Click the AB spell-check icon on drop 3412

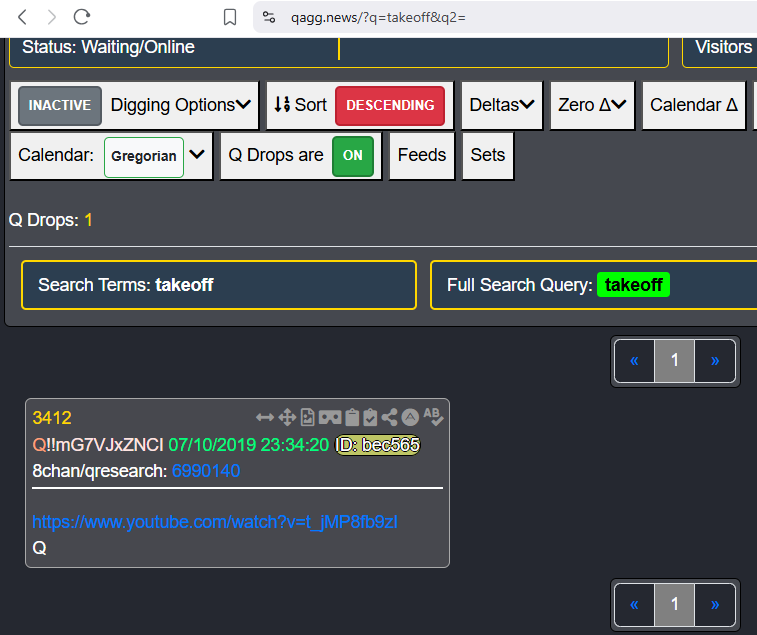pos(433,417)
